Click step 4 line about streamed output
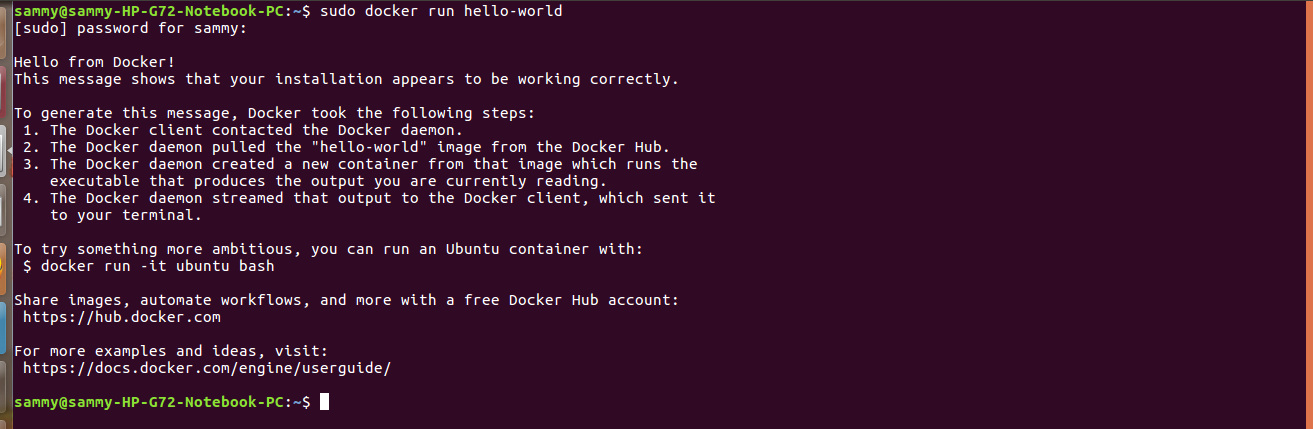The width and height of the screenshot is (1313, 429). (381, 198)
